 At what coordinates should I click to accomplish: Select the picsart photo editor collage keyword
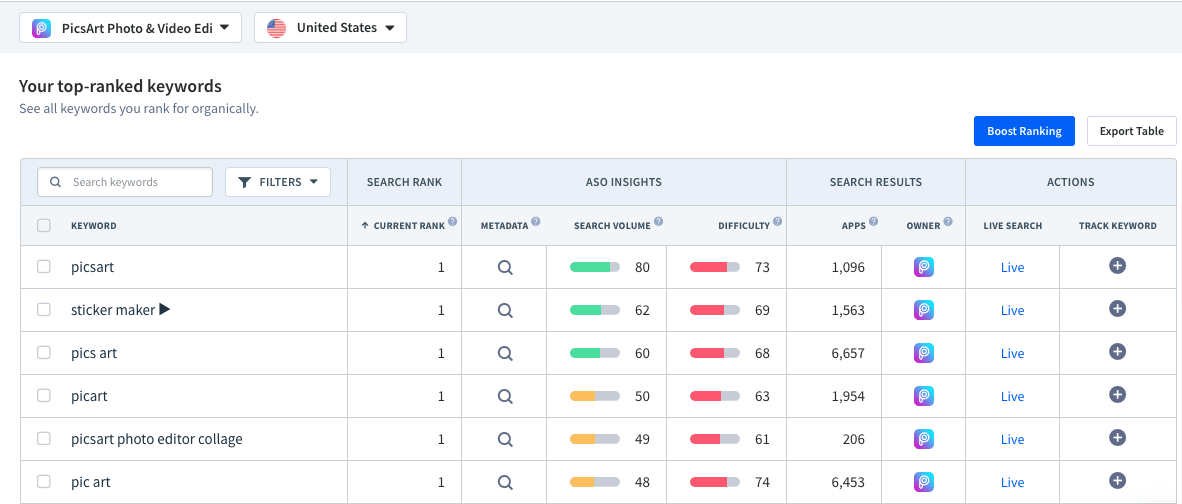coord(157,438)
